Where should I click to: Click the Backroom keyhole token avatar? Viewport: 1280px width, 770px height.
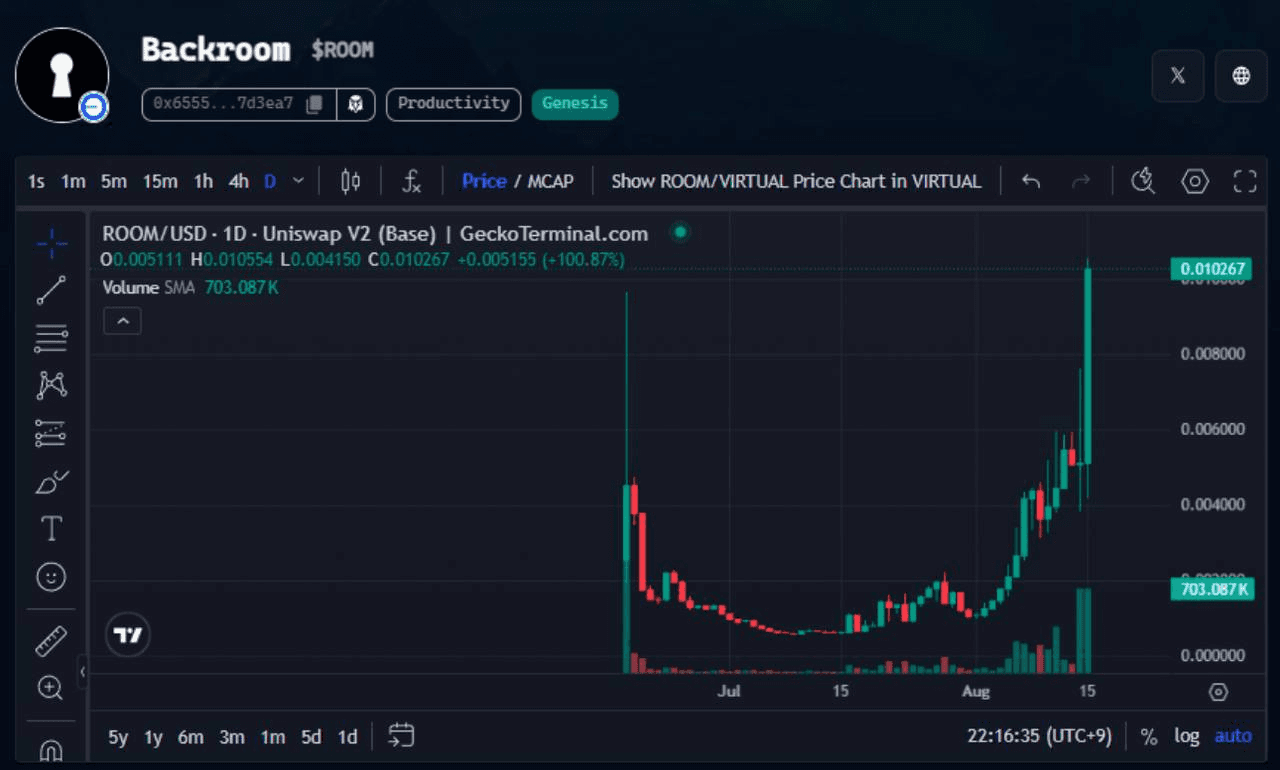(x=62, y=75)
